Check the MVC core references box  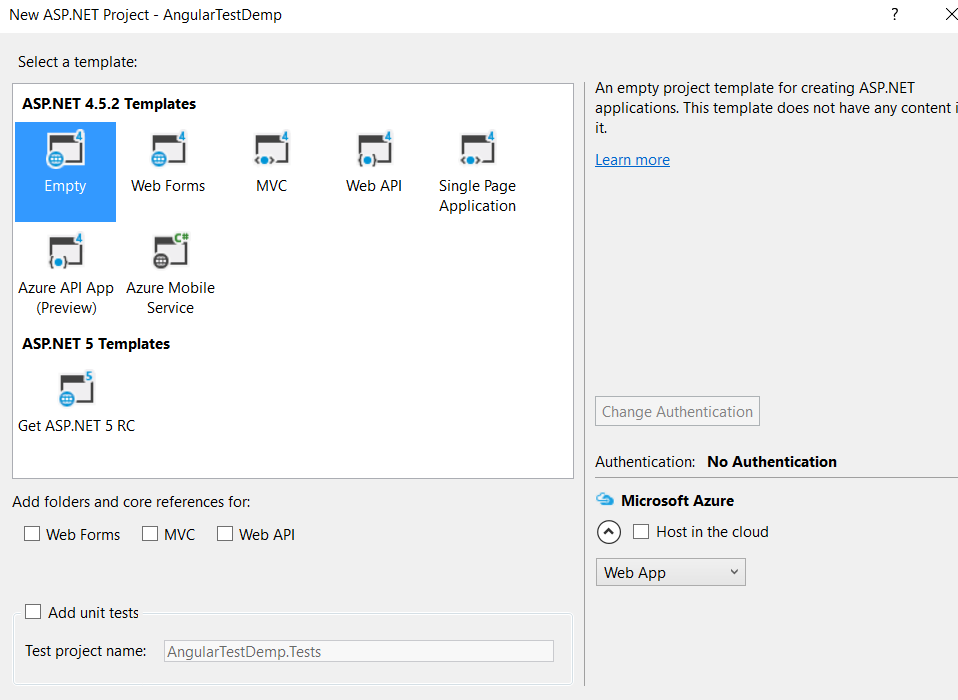coord(150,534)
